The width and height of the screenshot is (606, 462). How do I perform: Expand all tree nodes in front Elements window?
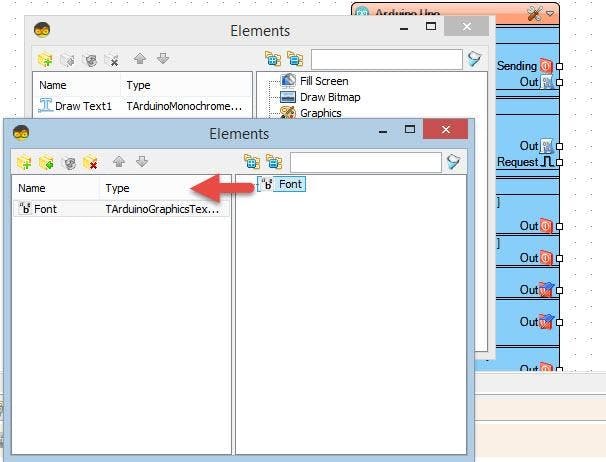click(x=251, y=162)
